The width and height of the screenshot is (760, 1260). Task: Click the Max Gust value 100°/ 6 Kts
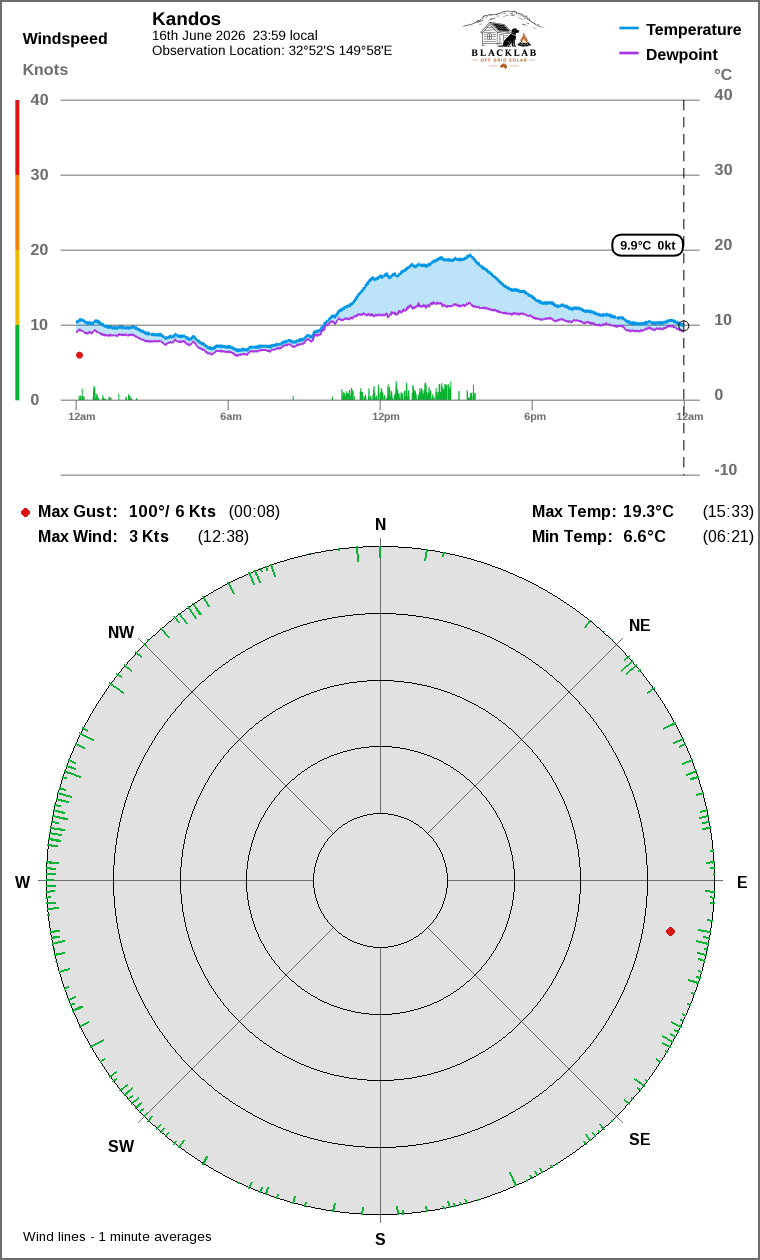[x=172, y=512]
